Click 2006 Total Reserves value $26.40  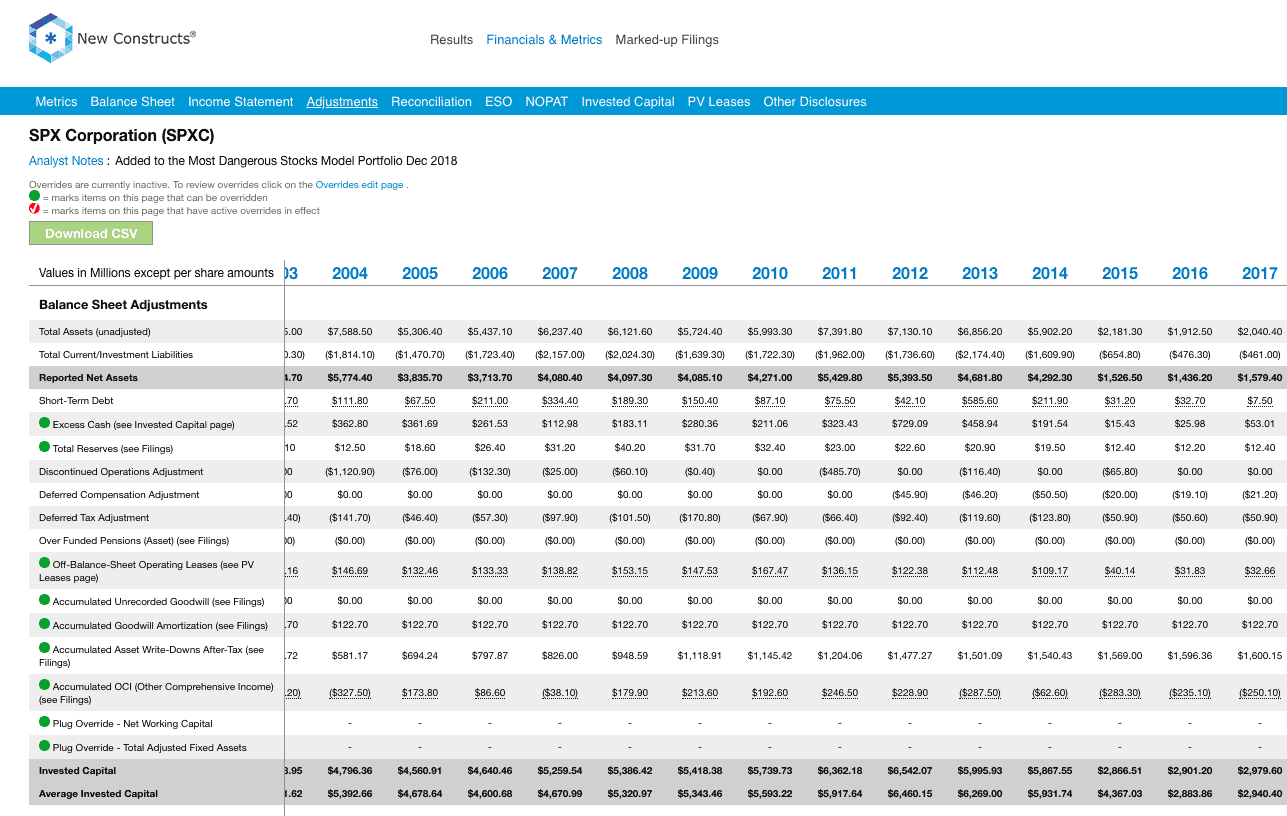point(490,447)
